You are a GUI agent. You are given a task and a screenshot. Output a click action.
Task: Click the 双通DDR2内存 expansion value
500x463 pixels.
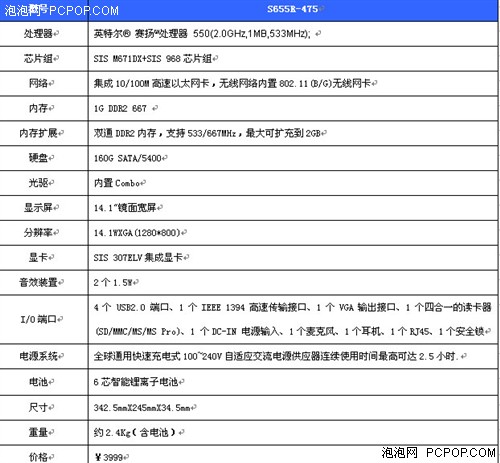tap(207, 133)
